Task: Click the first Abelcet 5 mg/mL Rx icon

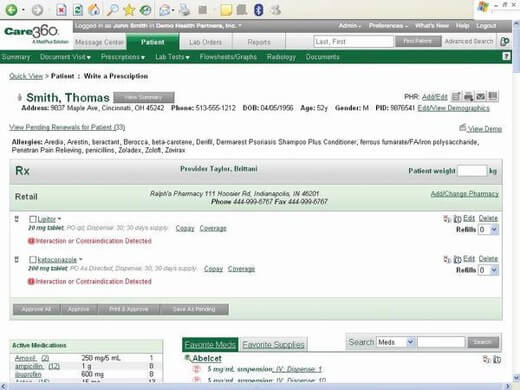Action: pyautogui.click(x=197, y=369)
